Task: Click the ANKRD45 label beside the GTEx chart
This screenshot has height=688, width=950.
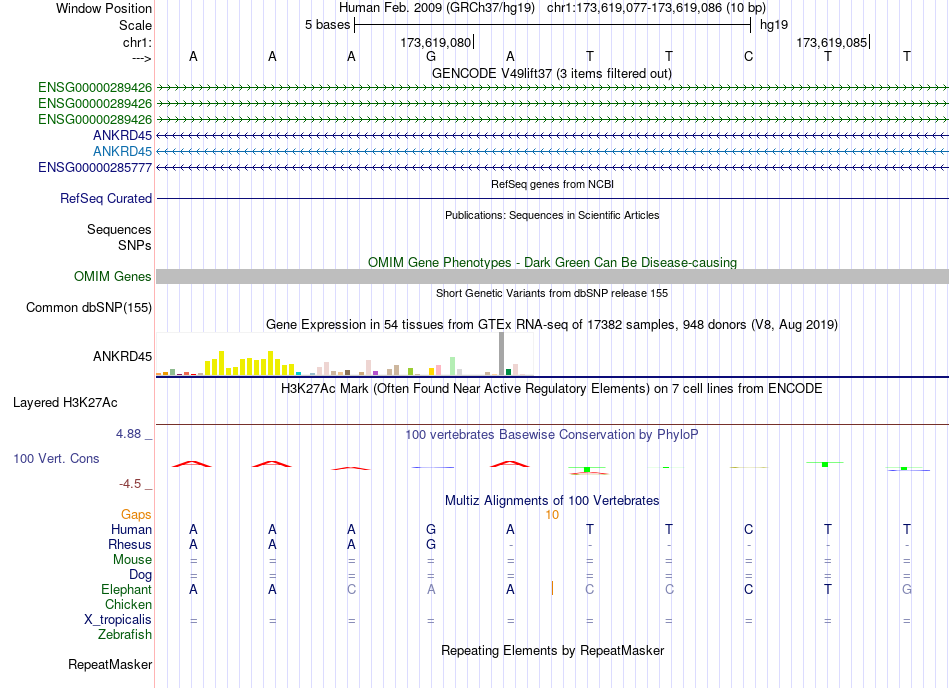Action: [122, 356]
